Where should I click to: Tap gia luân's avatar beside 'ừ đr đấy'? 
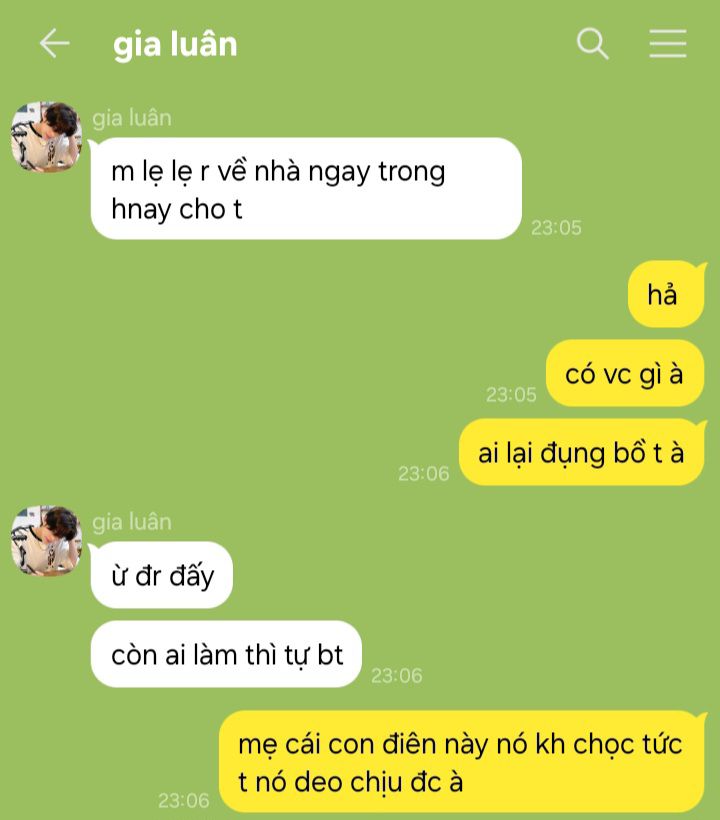[x=46, y=541]
